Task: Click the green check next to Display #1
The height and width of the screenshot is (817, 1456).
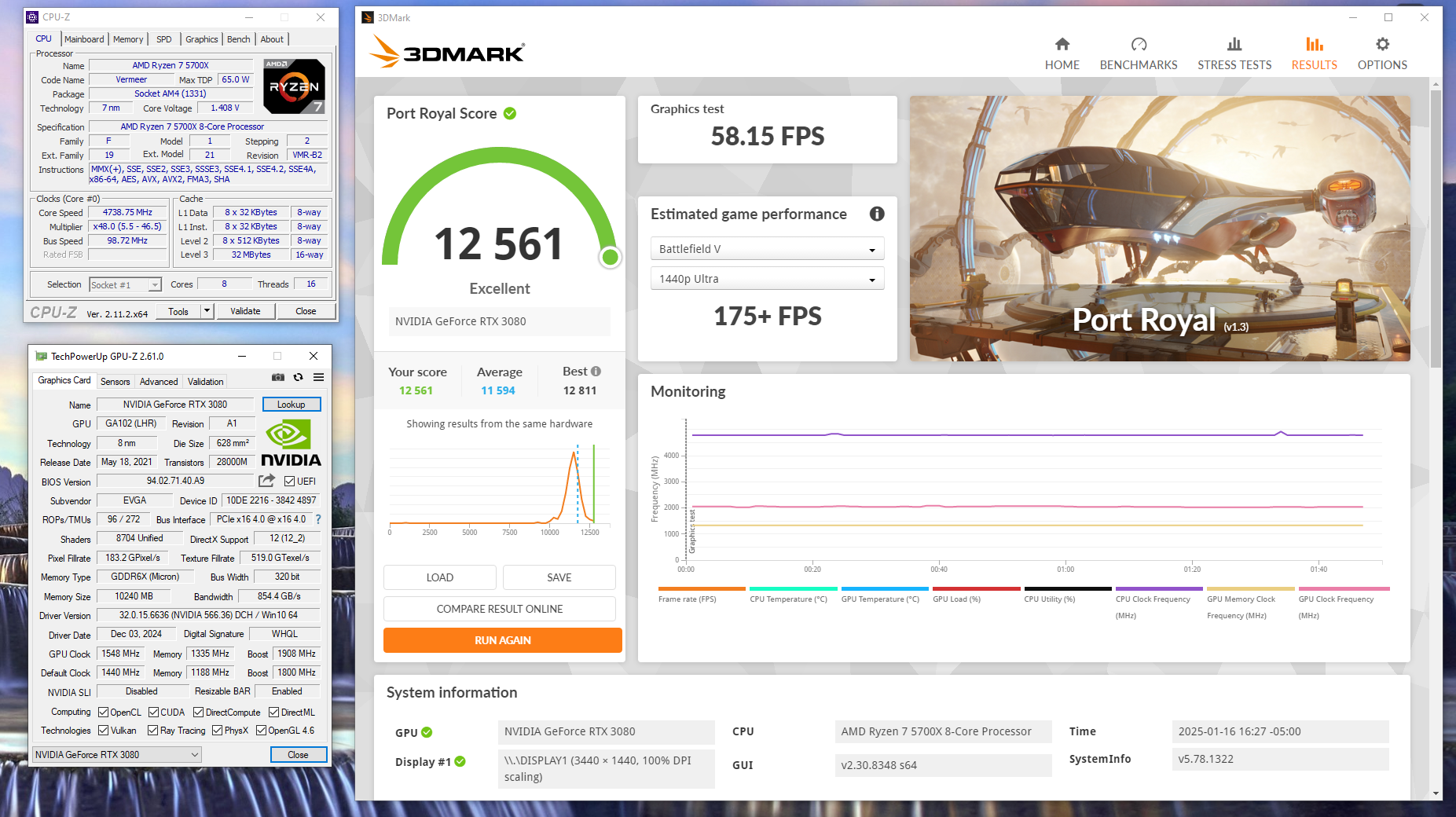Action: (460, 761)
